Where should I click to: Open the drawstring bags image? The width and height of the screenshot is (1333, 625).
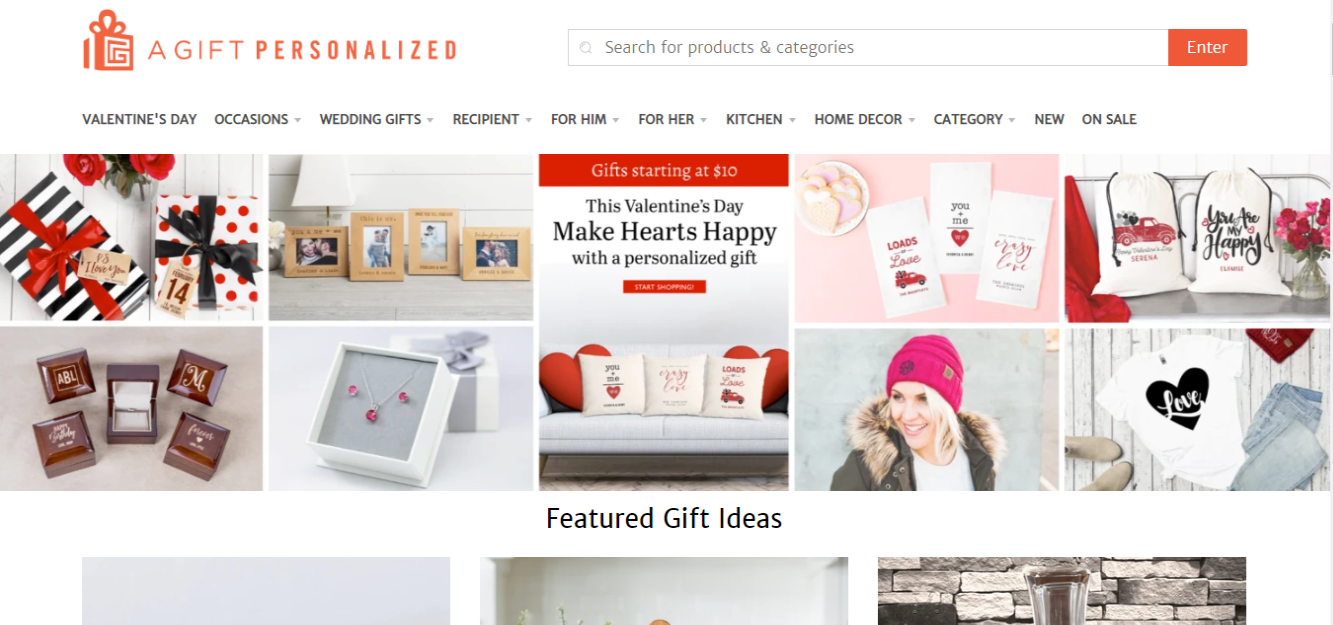1198,238
